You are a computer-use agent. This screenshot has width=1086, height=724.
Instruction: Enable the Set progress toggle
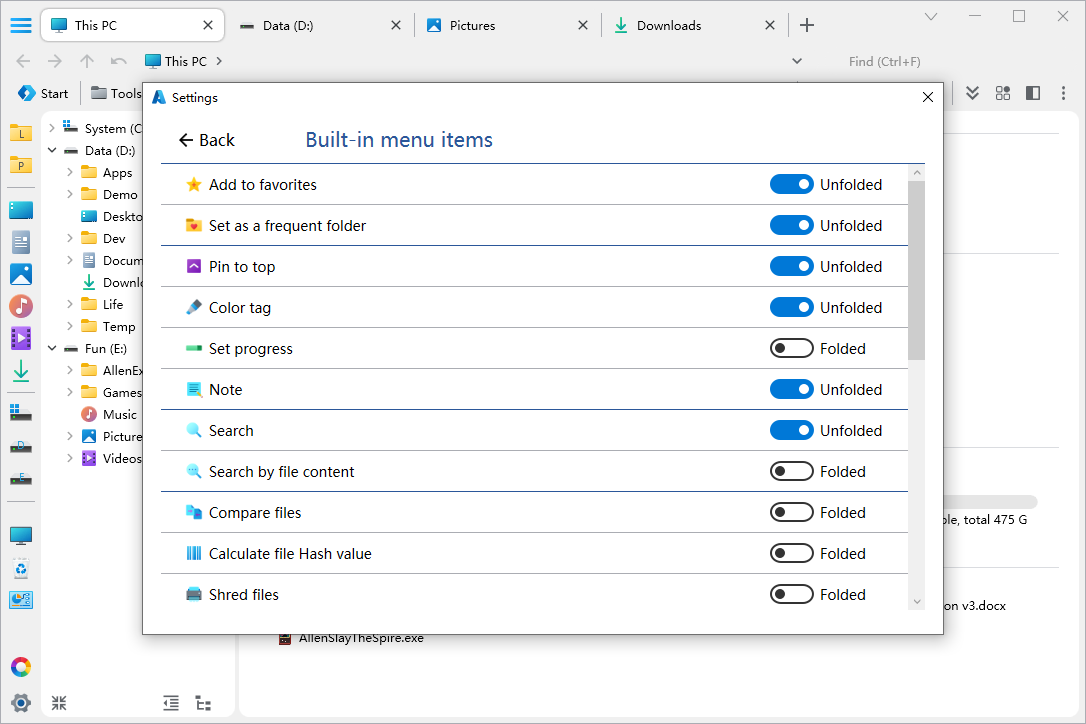coord(791,349)
